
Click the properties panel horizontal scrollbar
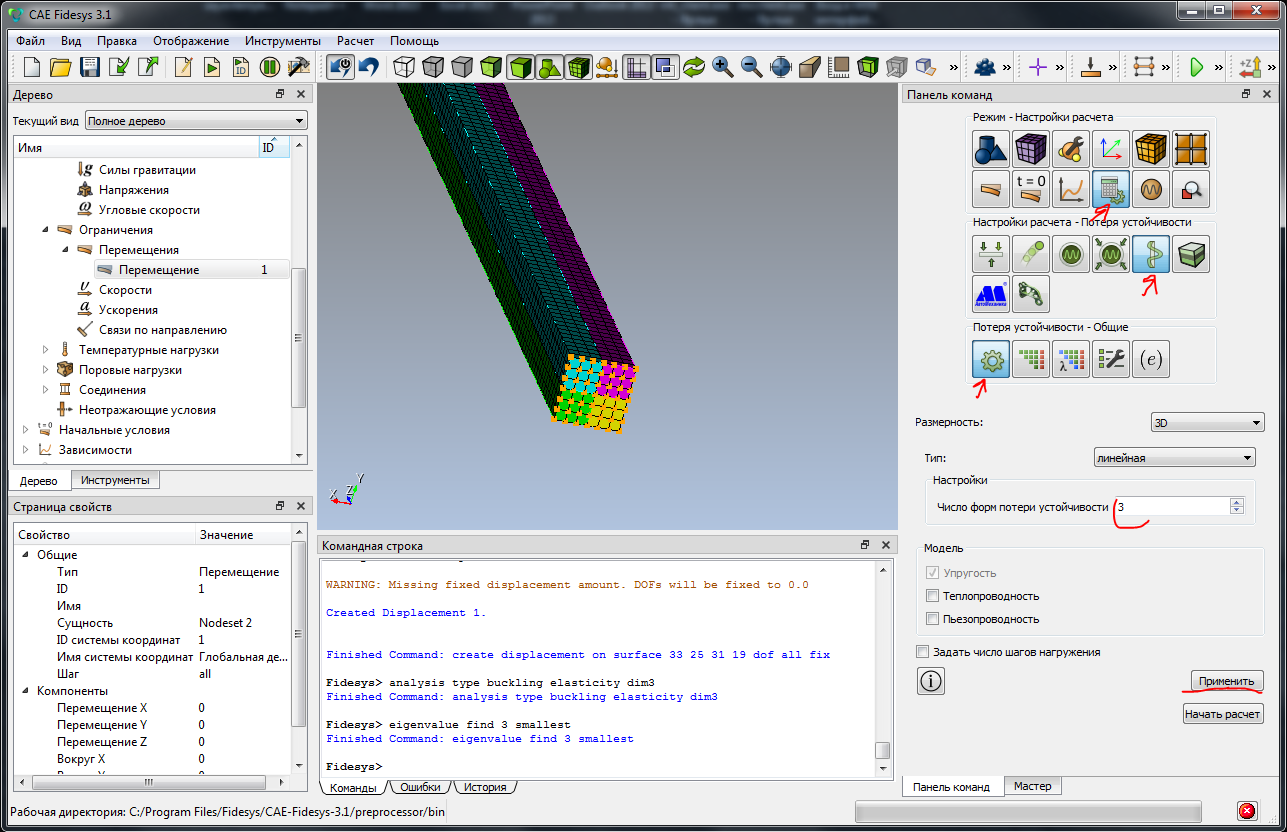tap(150, 781)
